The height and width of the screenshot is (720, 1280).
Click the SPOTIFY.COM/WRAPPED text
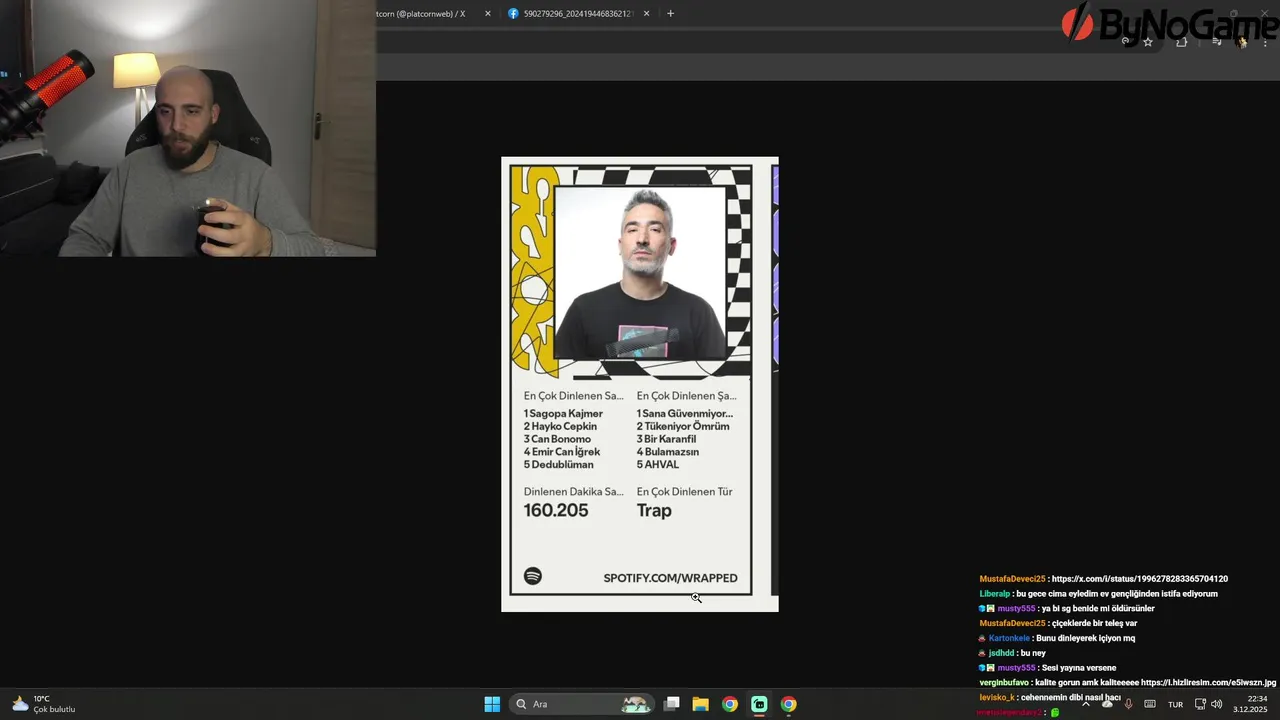tap(670, 578)
